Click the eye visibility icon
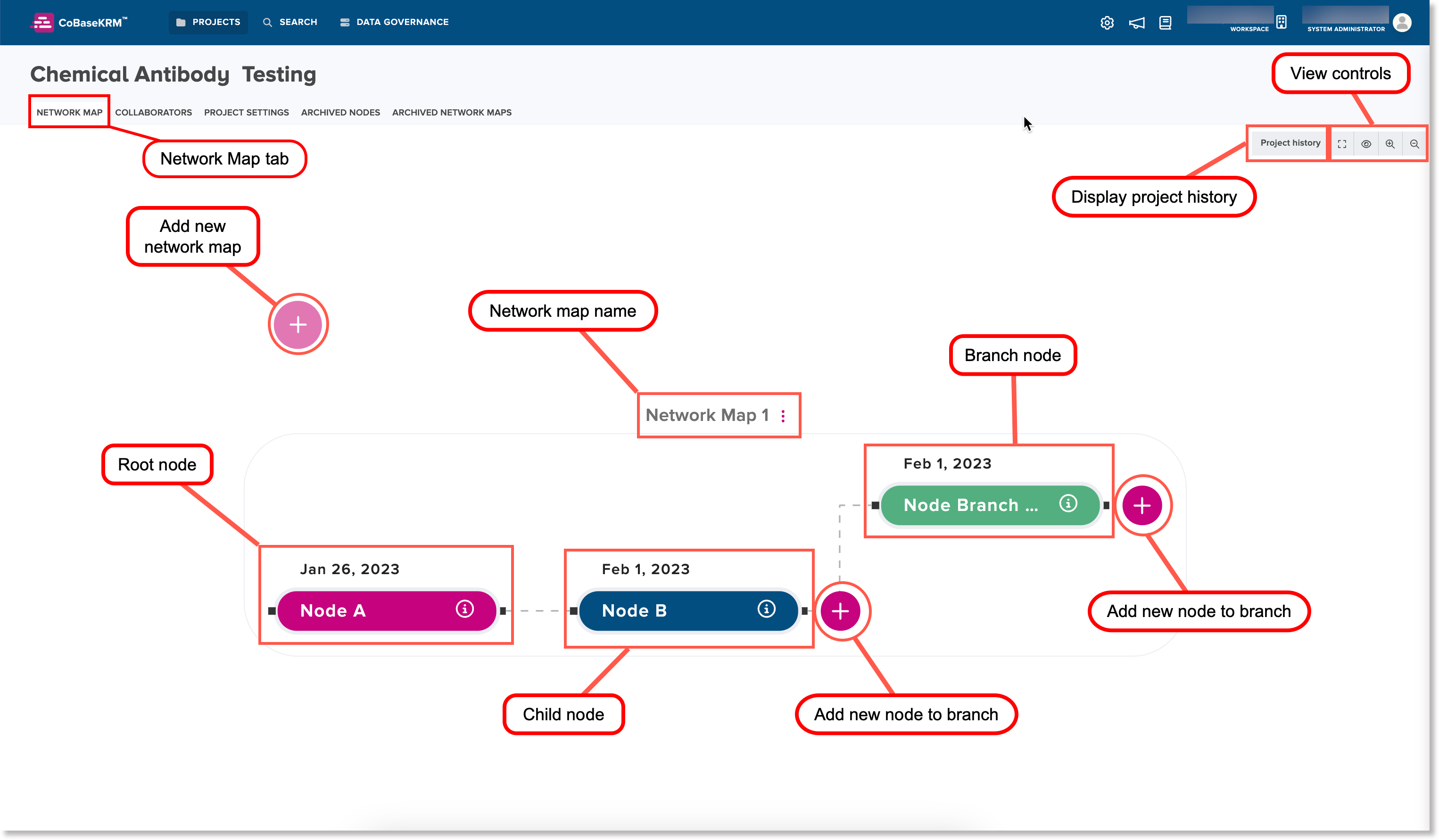1439x840 pixels. click(1366, 144)
